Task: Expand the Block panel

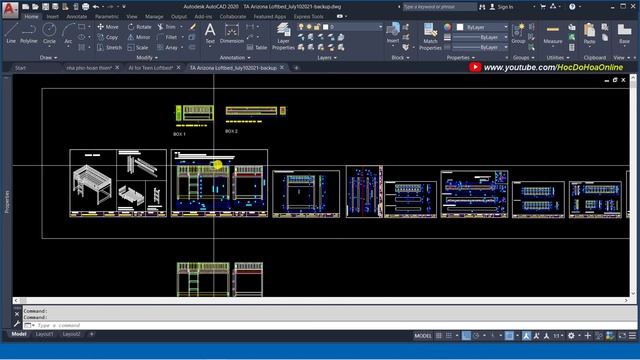Action: click(400, 58)
